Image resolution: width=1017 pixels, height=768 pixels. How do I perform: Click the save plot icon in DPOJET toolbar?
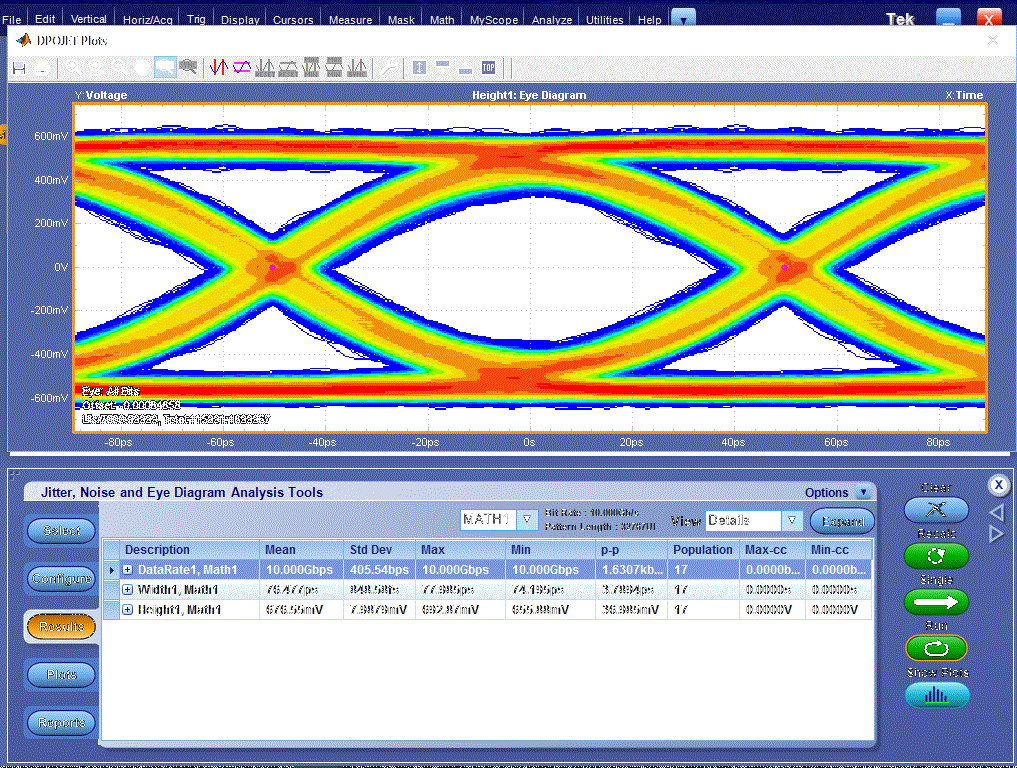(19, 68)
